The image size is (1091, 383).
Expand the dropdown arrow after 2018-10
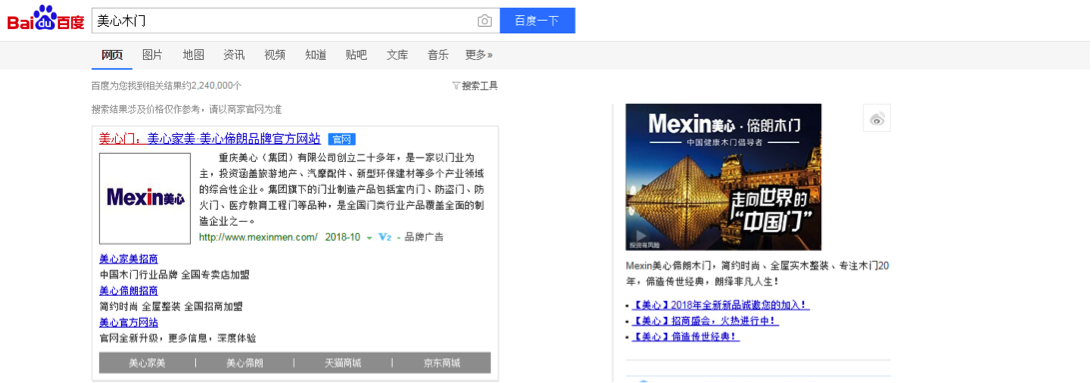tap(369, 238)
